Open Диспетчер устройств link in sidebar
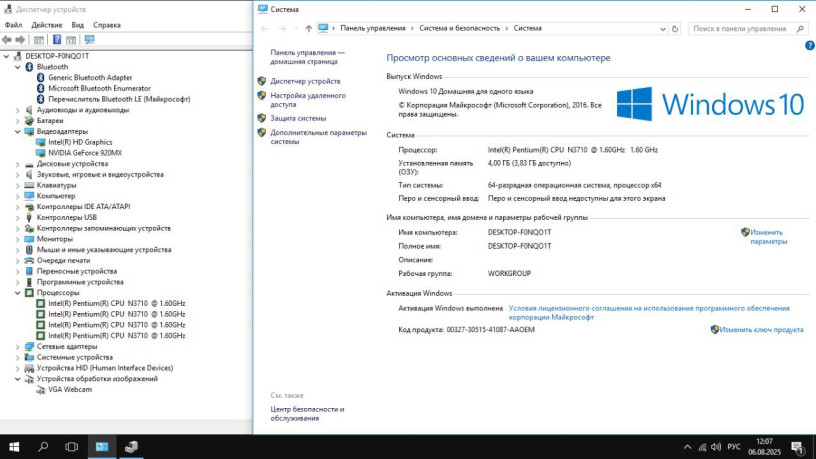Image resolution: width=816 pixels, height=459 pixels. click(305, 81)
